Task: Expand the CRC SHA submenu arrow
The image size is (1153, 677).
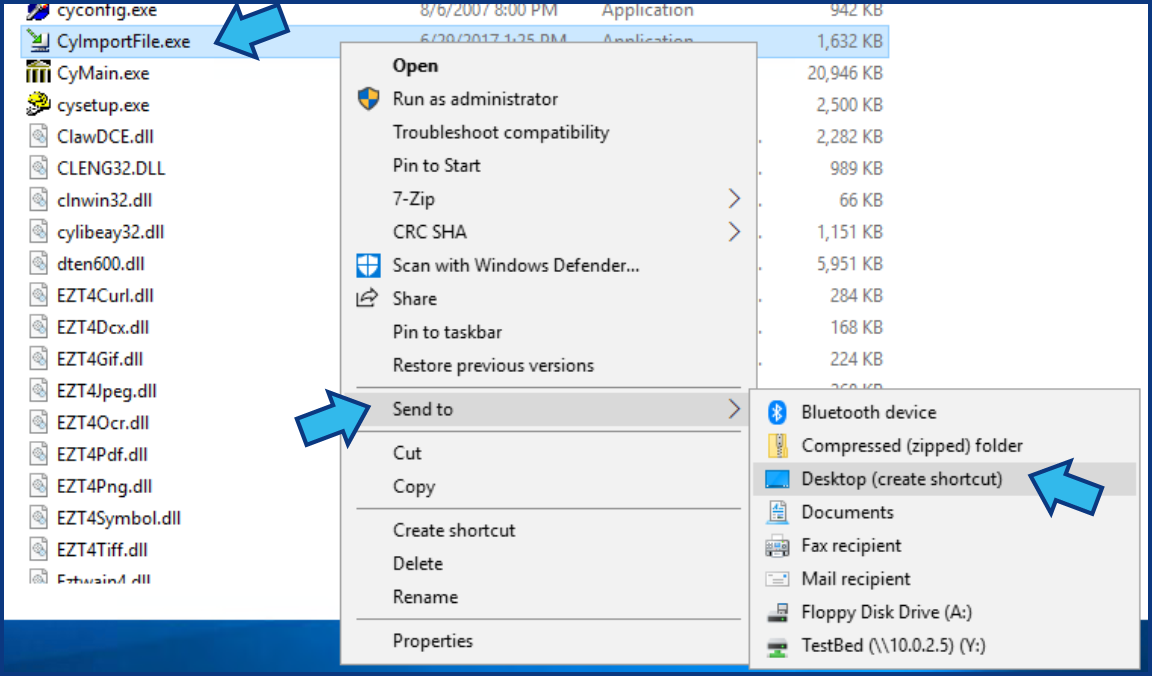Action: tap(734, 232)
